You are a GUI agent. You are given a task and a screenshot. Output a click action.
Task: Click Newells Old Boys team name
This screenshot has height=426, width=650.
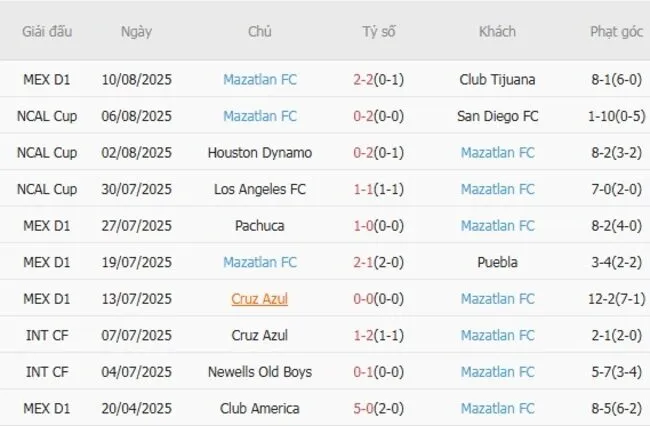[260, 372]
